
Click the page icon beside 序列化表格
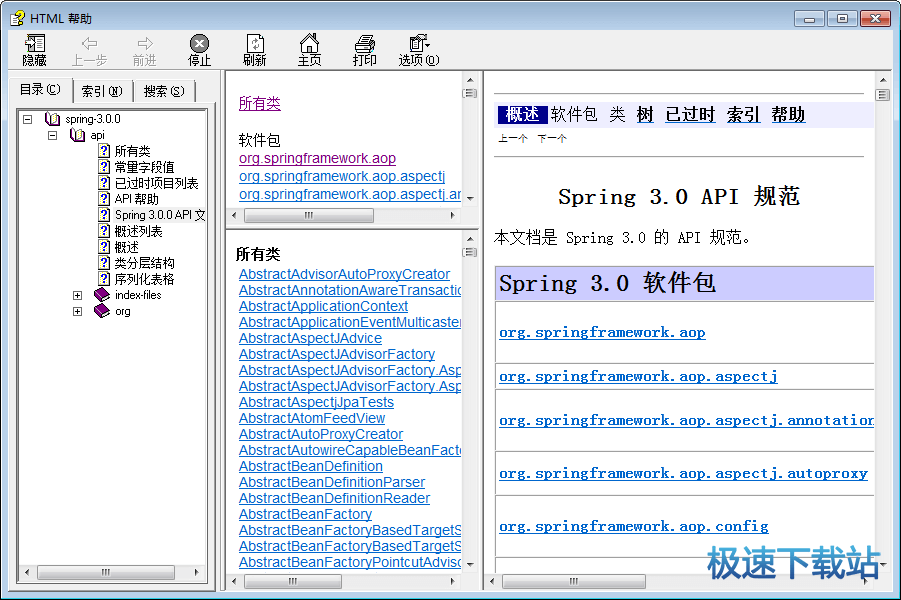[104, 279]
